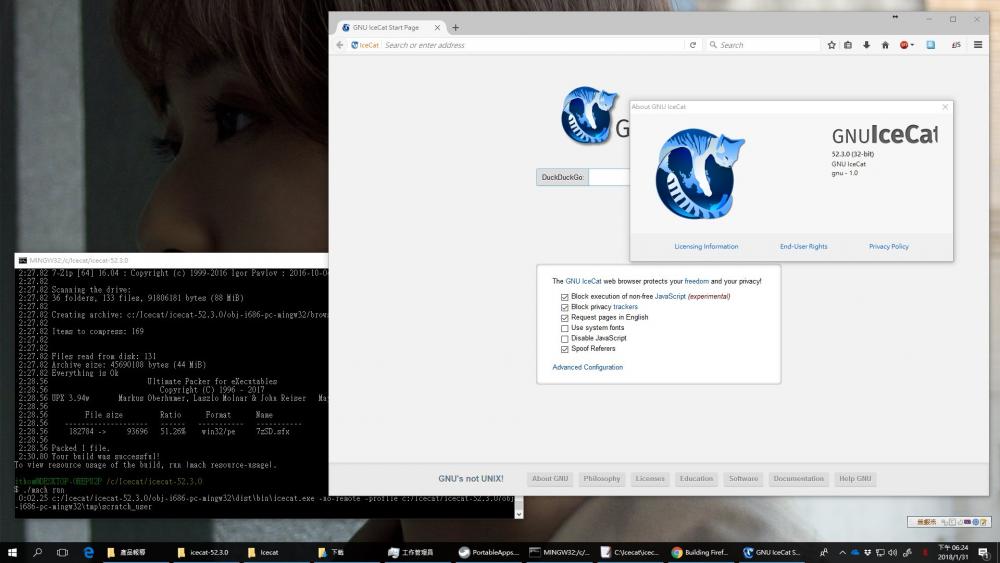This screenshot has height=563, width=1000.
Task: Open Licensing Information link
Action: [x=706, y=246]
